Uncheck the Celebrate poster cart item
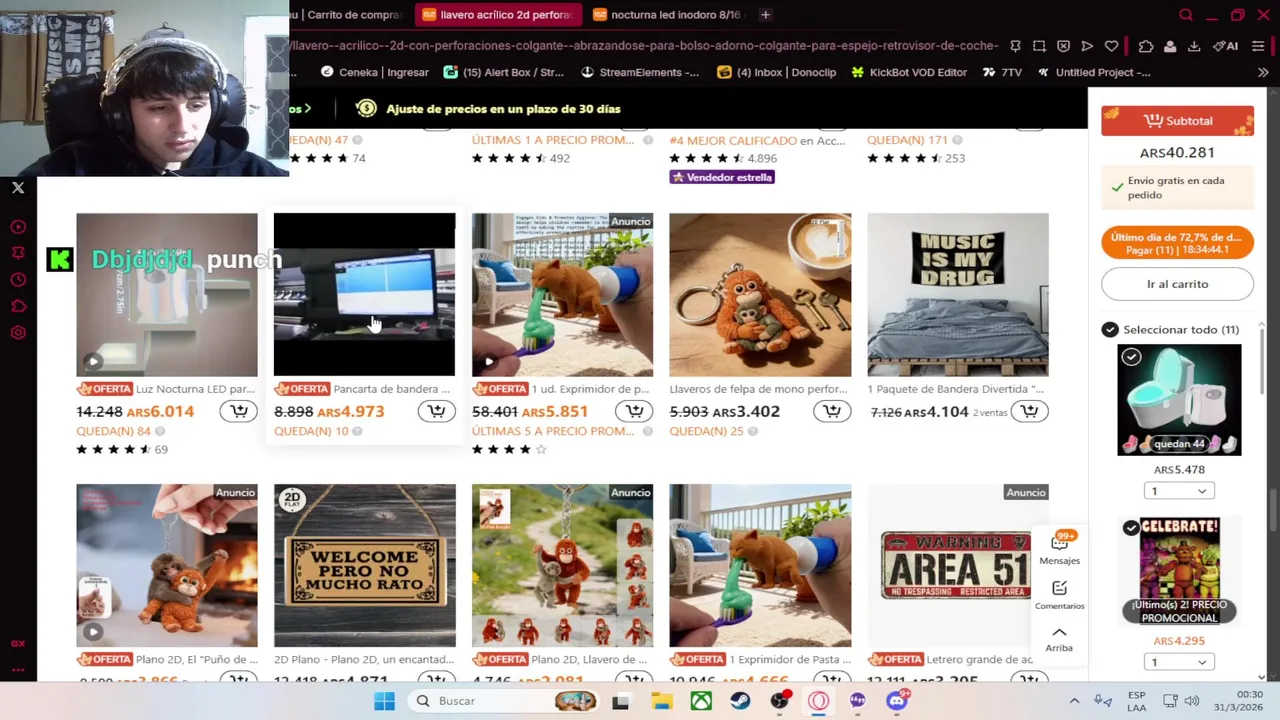Image resolution: width=1280 pixels, height=720 pixels. tap(1131, 528)
